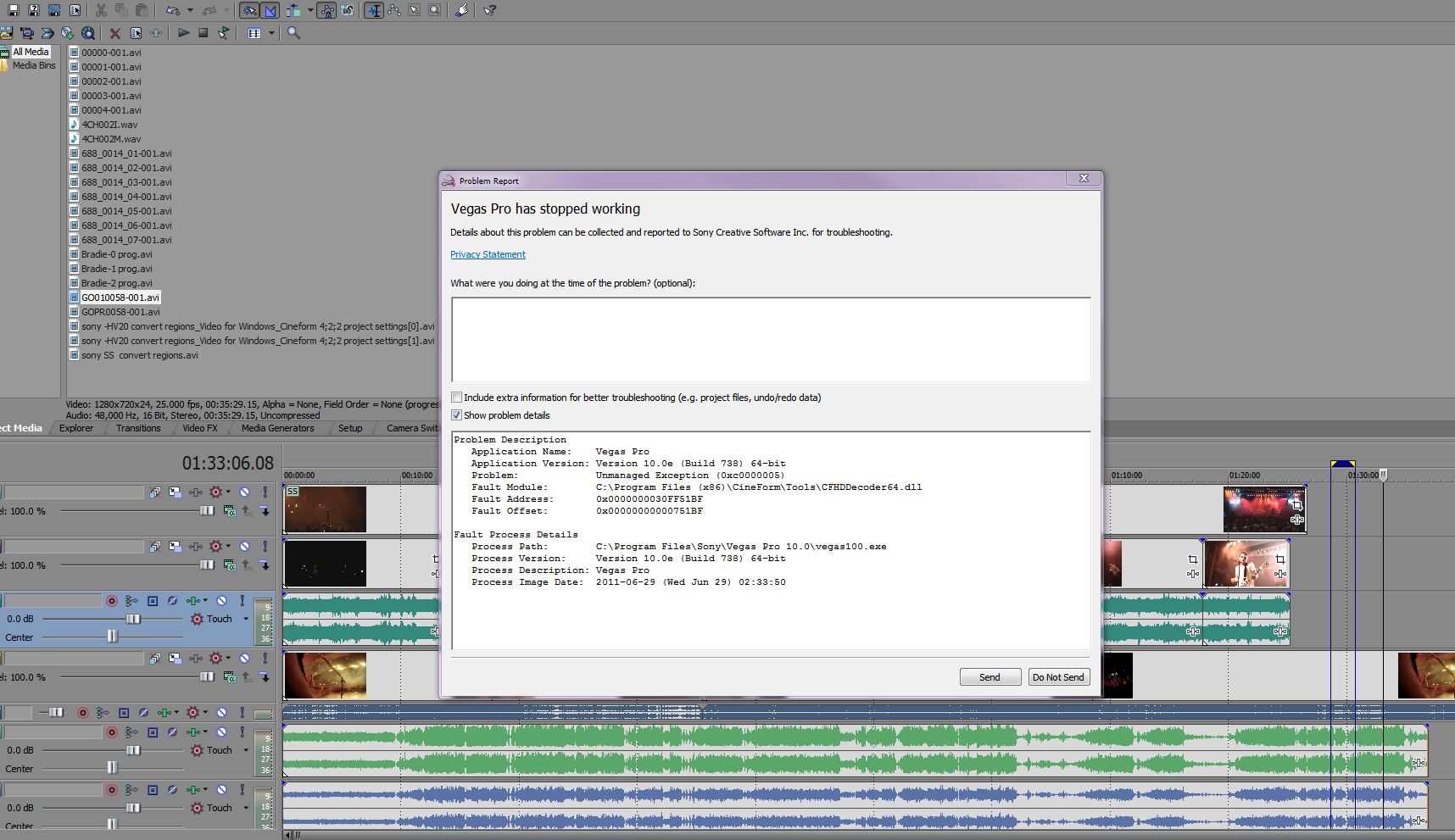Click the What's This help cursor icon

tap(490, 10)
